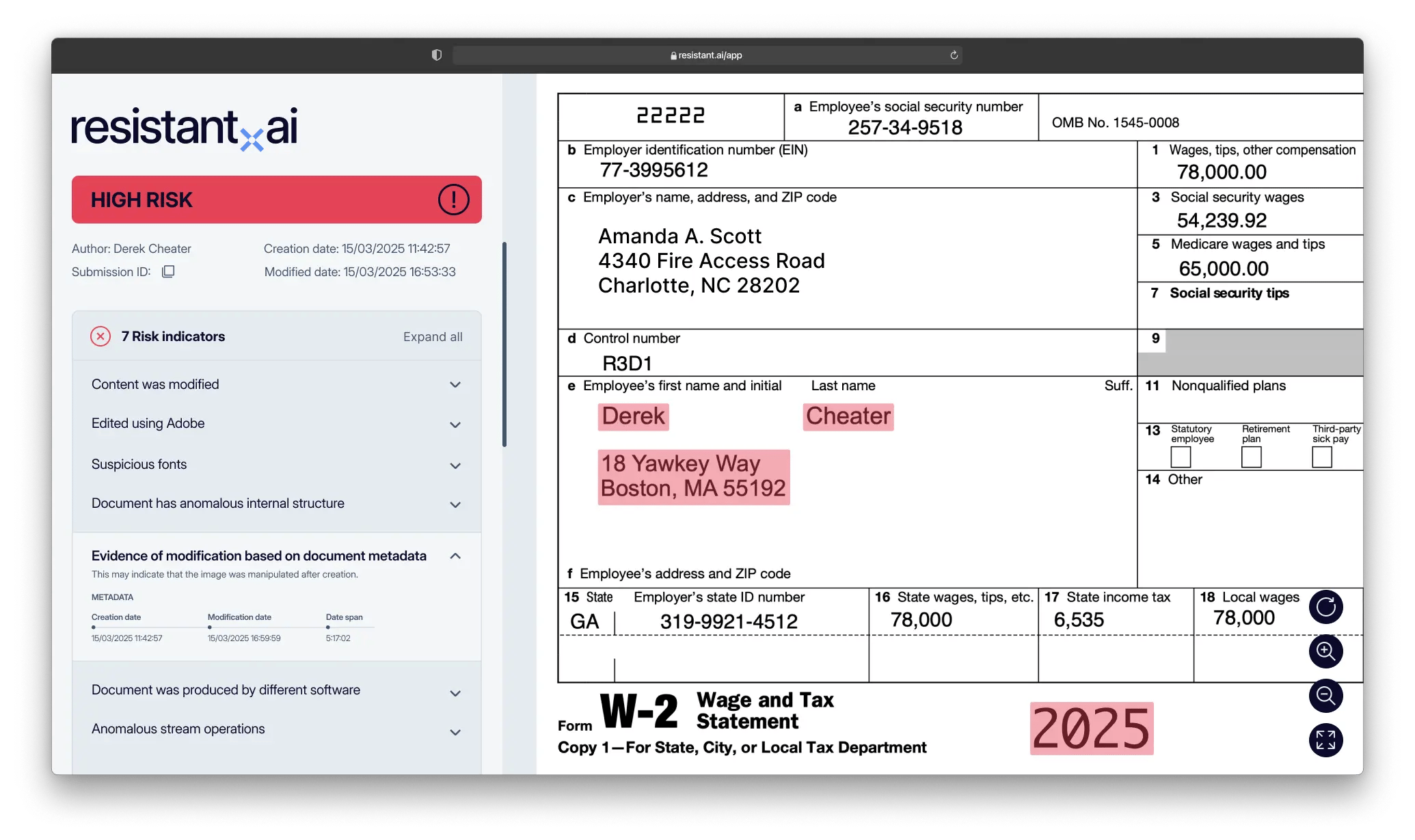This screenshot has height=840, width=1415.
Task: Click the state income tax value 6,535
Action: (x=1079, y=619)
